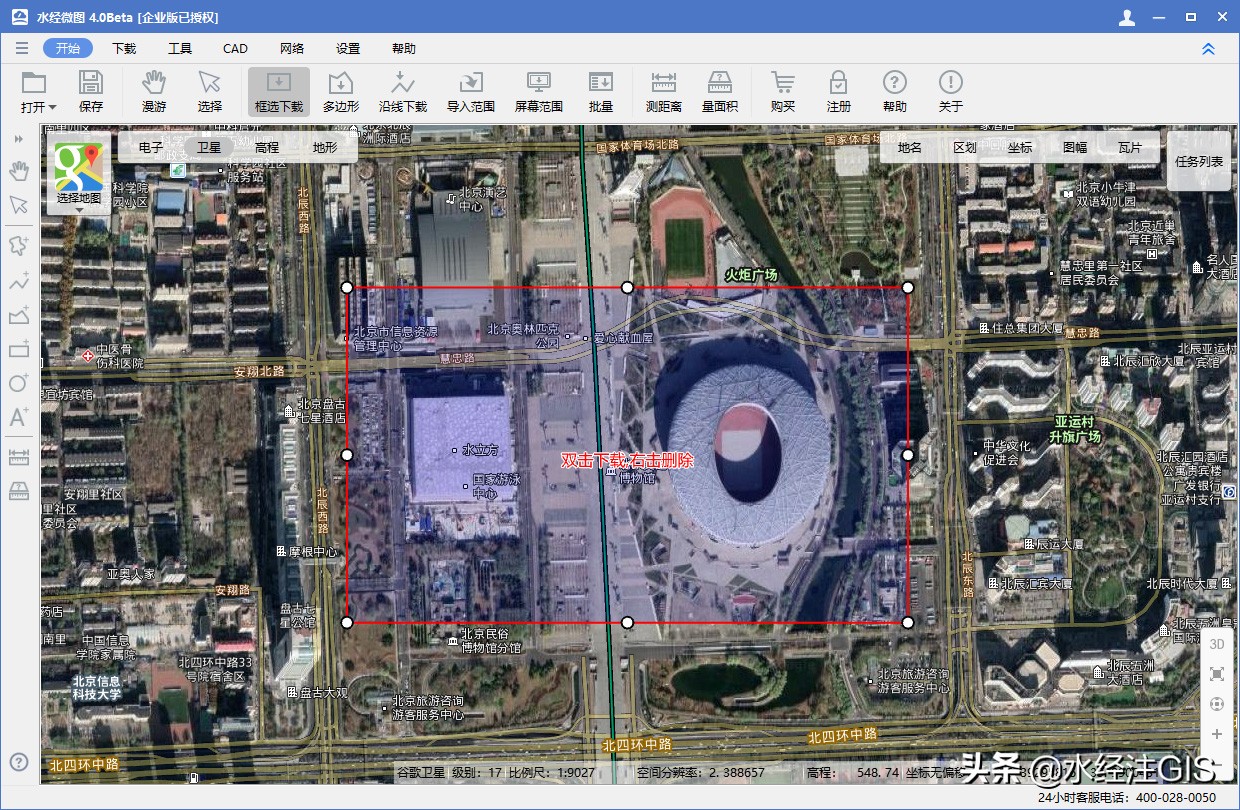This screenshot has width=1240, height=810.
Task: Switch map type to Elevation (高程)
Action: click(267, 147)
